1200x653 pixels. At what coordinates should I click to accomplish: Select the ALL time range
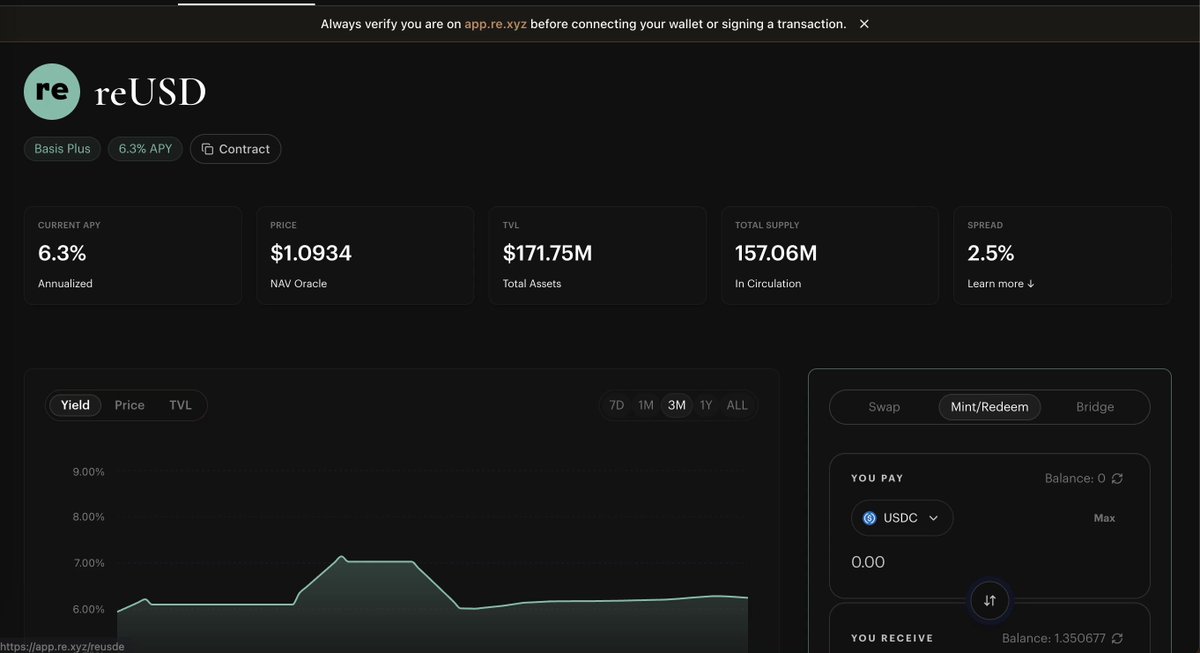pyautogui.click(x=737, y=405)
